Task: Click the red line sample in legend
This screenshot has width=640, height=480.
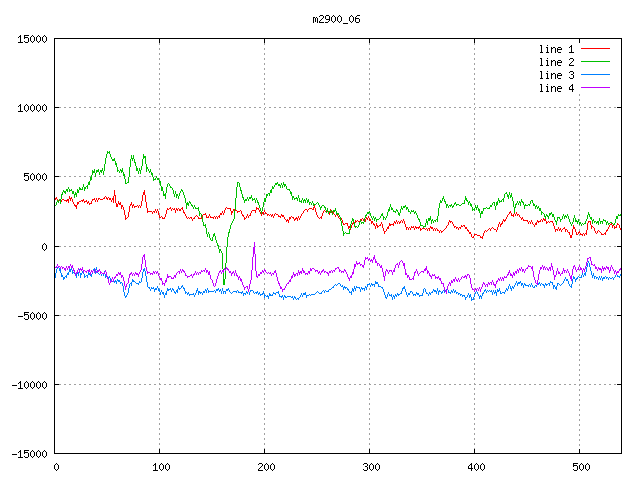Action: 595,48
